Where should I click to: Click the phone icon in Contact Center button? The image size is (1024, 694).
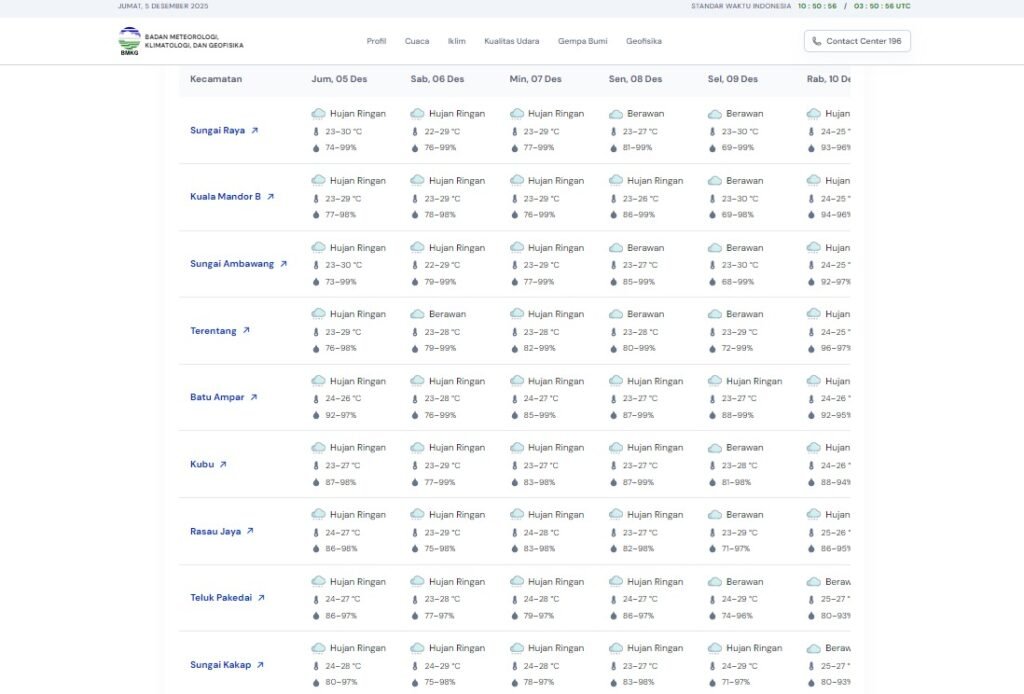coord(817,41)
